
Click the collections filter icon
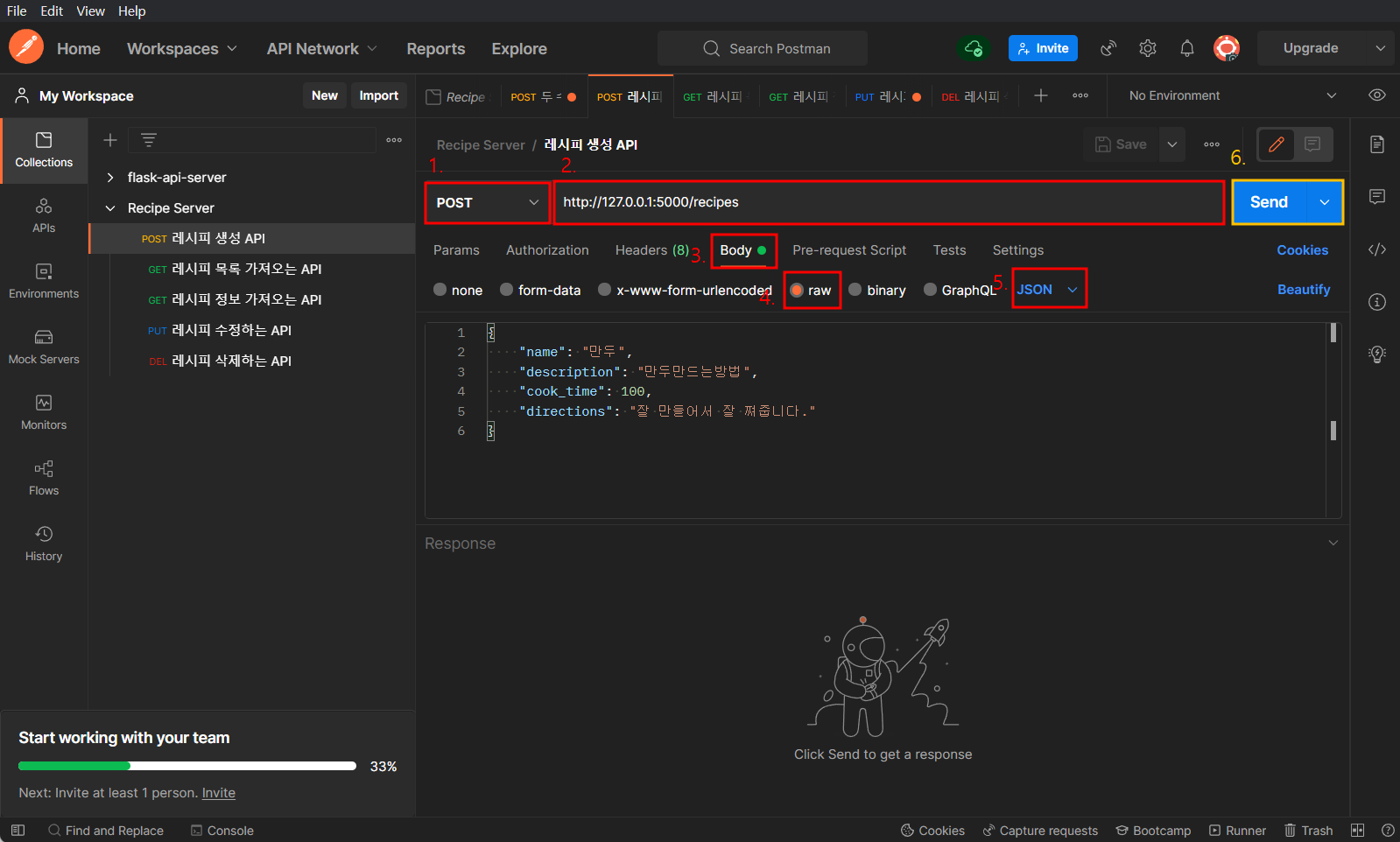(x=149, y=140)
